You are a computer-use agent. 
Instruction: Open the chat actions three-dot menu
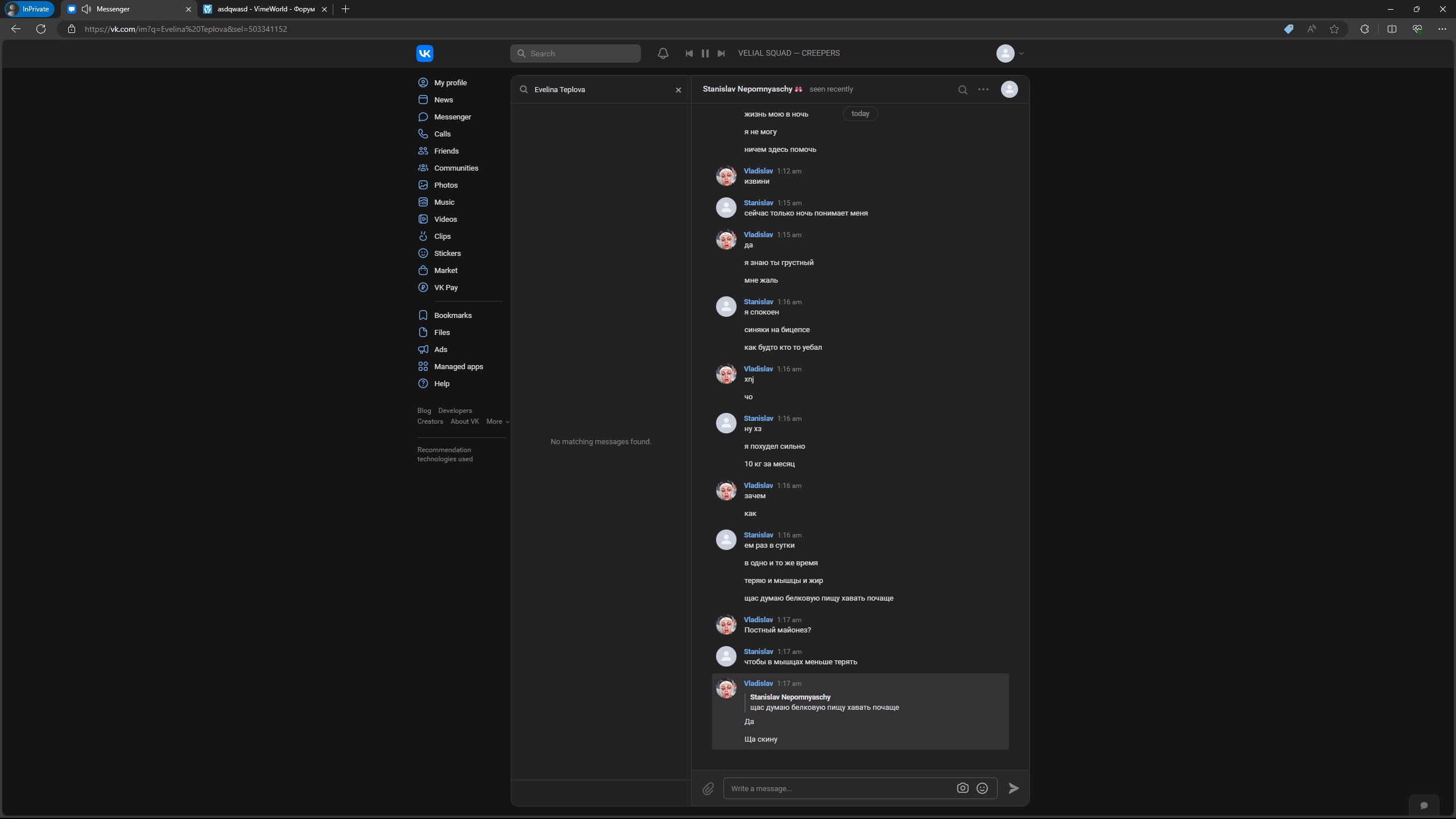click(983, 89)
